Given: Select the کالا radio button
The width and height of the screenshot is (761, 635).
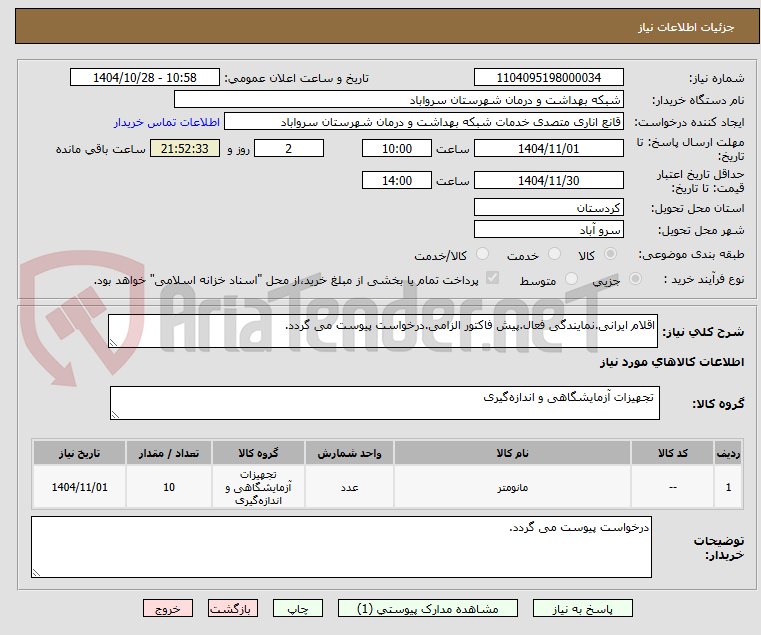Looking at the screenshot, I should pos(610,254).
